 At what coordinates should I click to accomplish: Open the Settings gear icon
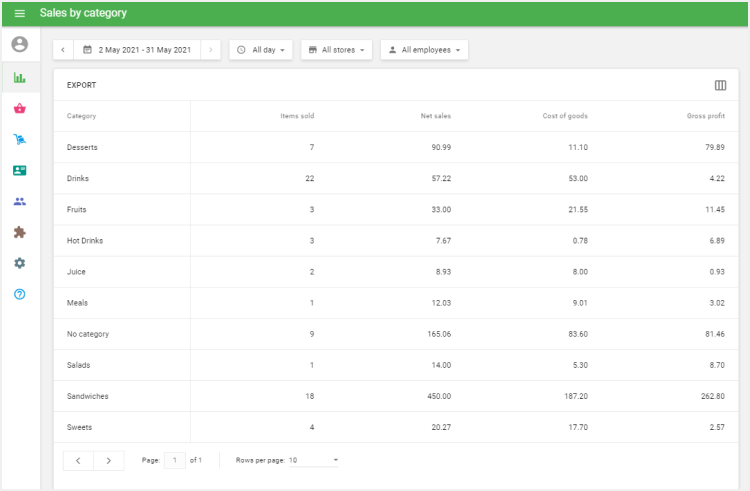pos(19,263)
